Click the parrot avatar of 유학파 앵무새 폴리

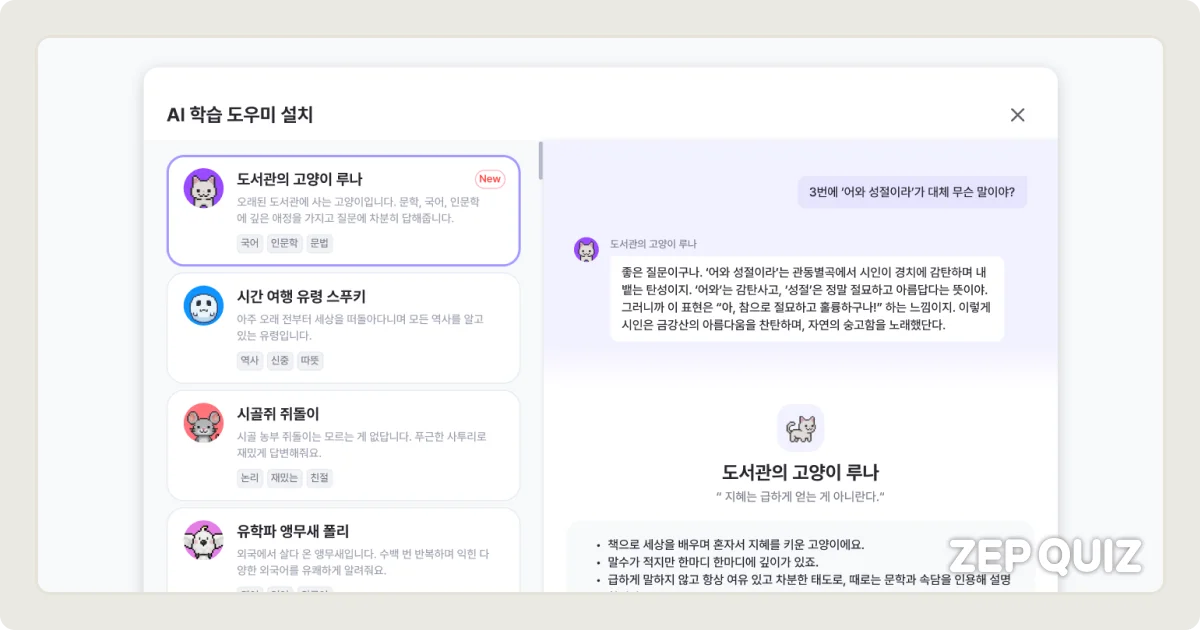tap(203, 540)
